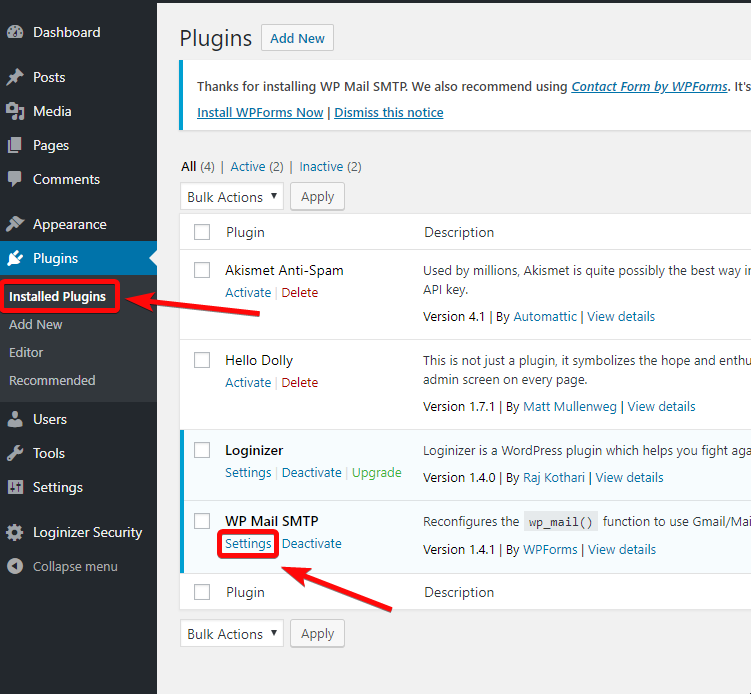Open the bottom Bulk Actions dropdown
This screenshot has width=751, height=694.
coord(232,633)
